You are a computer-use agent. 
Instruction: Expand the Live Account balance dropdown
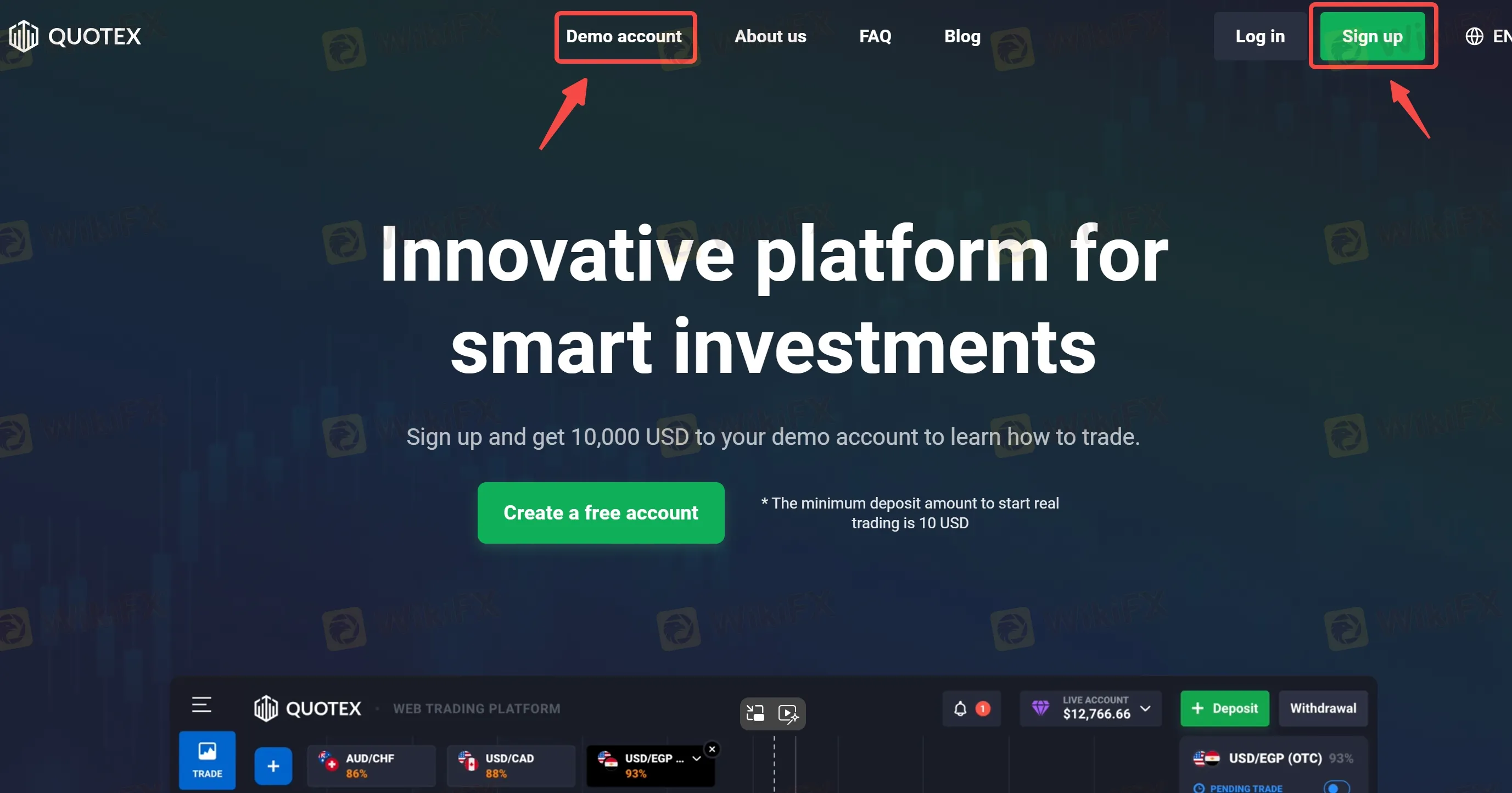click(1145, 708)
